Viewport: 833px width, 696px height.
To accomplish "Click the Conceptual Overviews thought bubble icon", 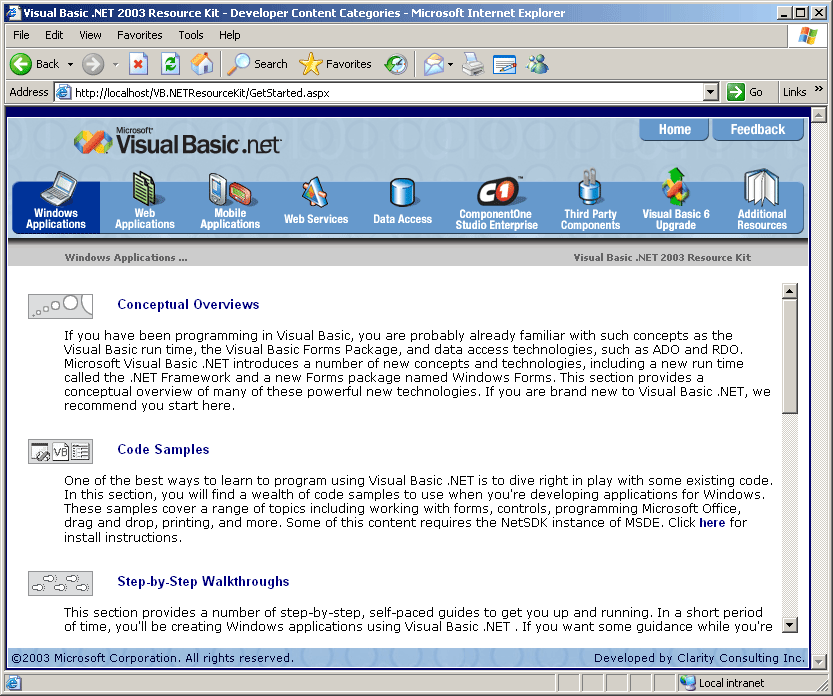I will click(x=60, y=306).
